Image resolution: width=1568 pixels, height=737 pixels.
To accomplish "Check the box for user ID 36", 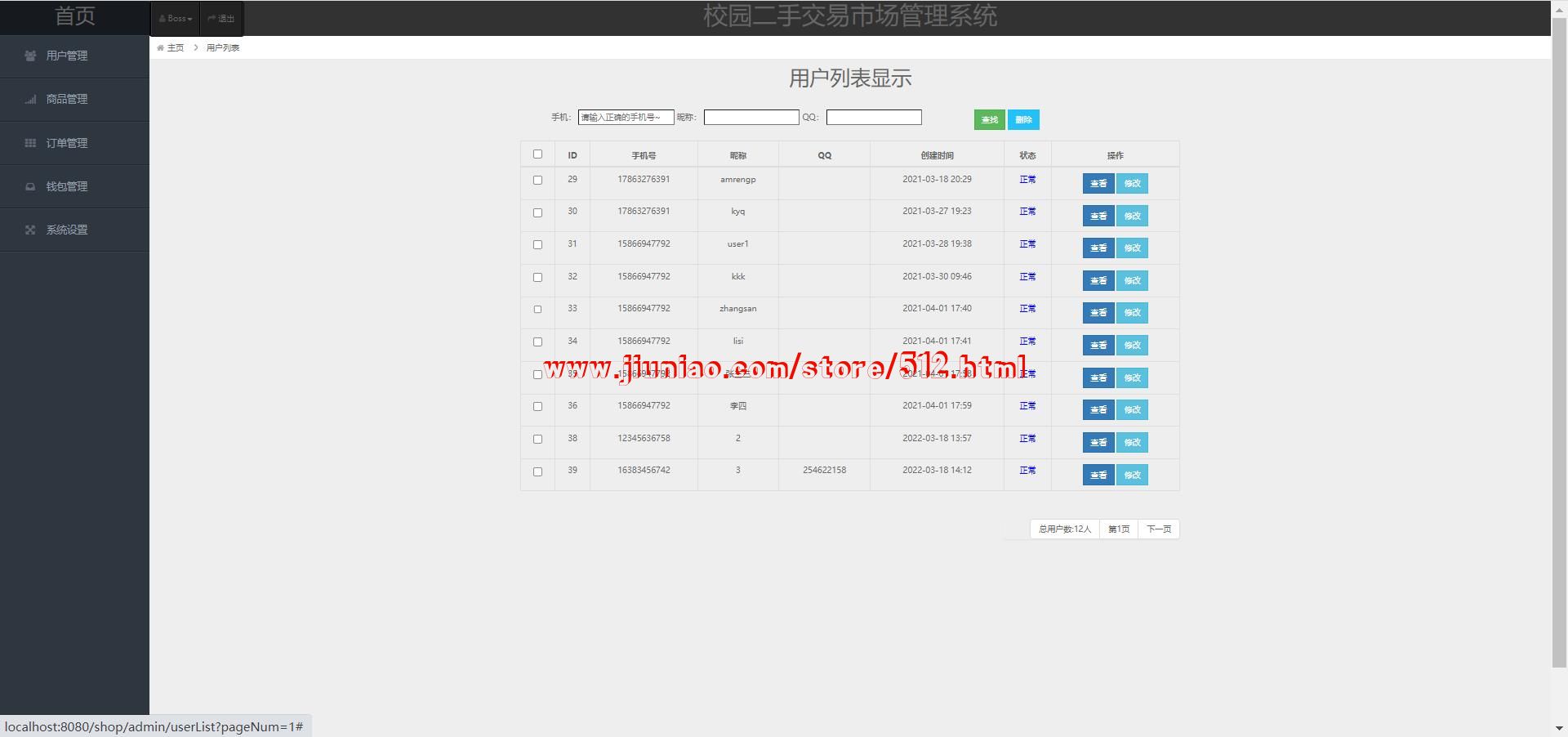I will coord(537,406).
